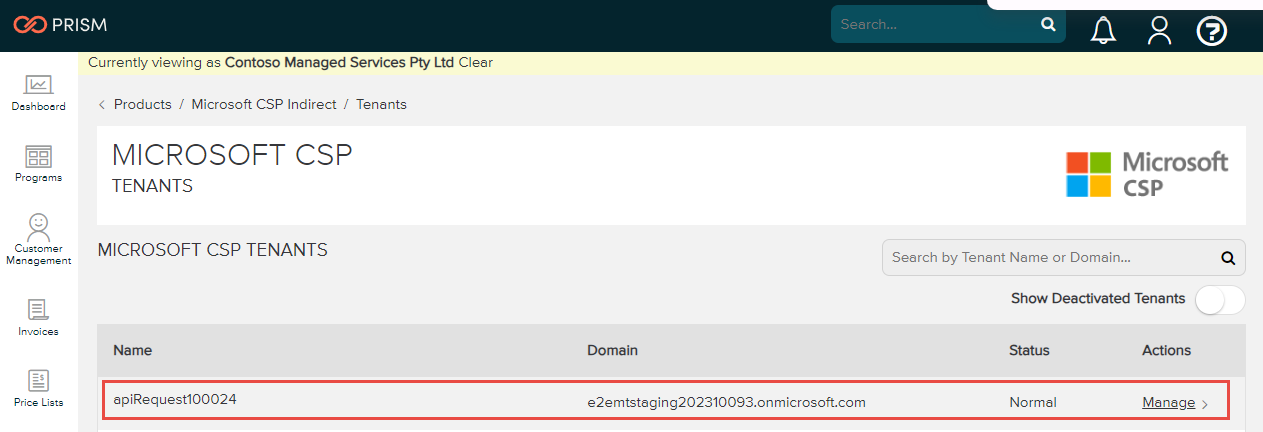Screen dimensions: 1263x432
Task: Open the help question mark icon
Action: pyautogui.click(x=1212, y=31)
